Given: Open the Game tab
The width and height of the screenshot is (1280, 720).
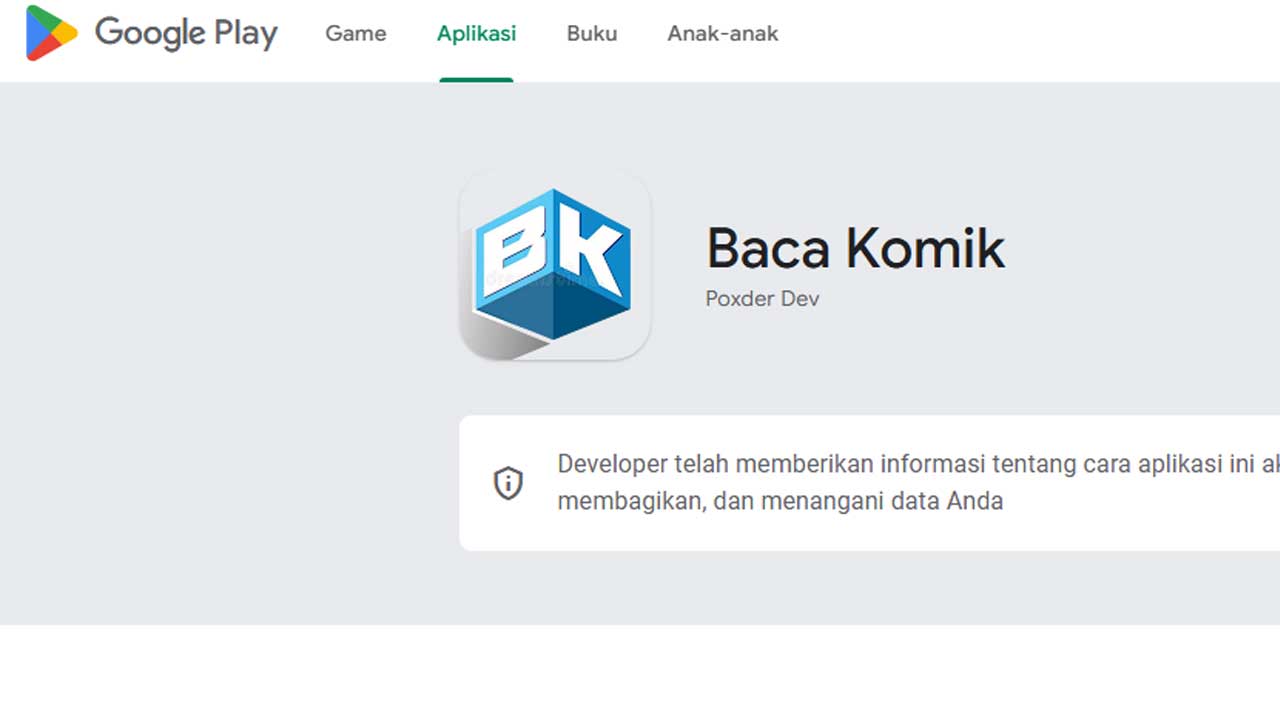Looking at the screenshot, I should pyautogui.click(x=356, y=33).
